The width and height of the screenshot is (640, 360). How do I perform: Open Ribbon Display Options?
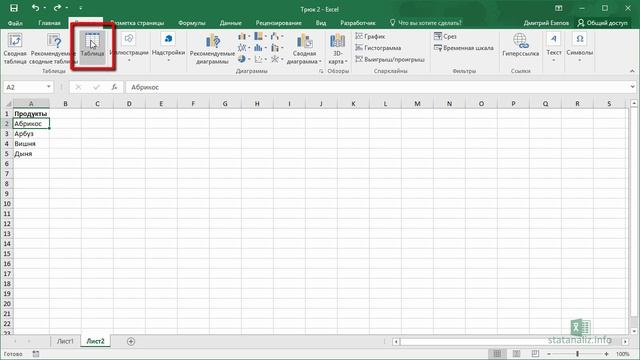(x=559, y=9)
